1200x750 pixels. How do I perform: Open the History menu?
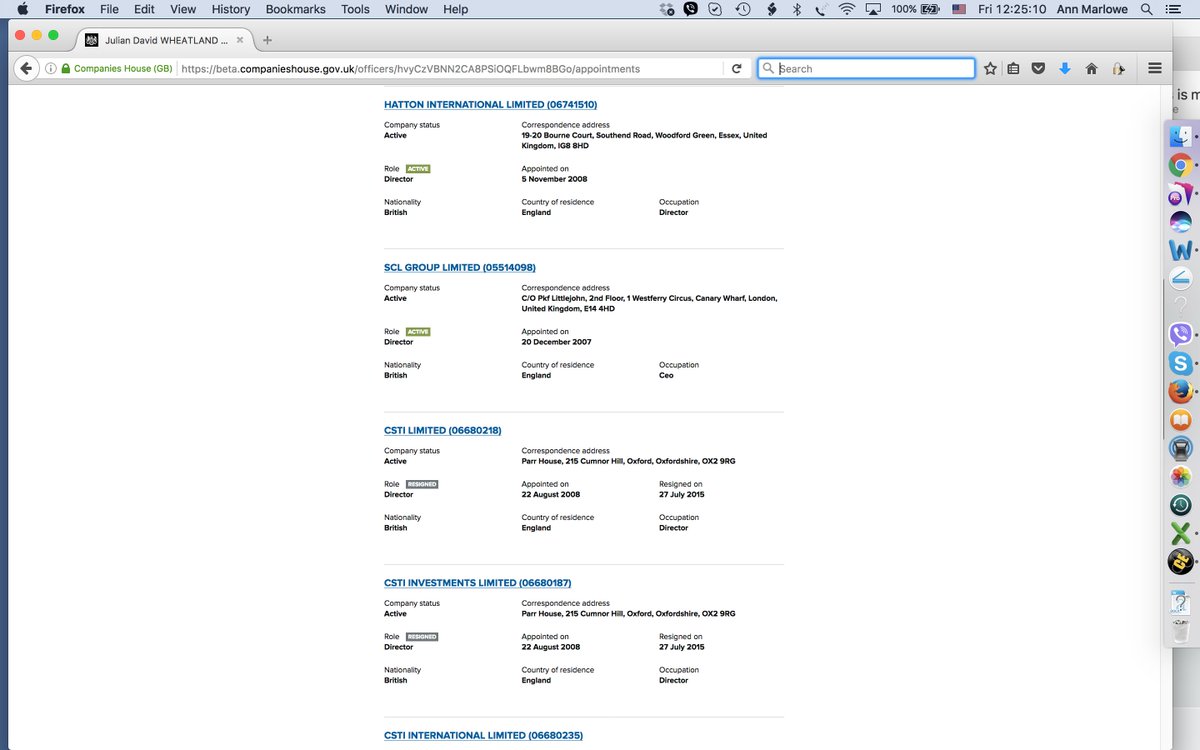(x=231, y=9)
